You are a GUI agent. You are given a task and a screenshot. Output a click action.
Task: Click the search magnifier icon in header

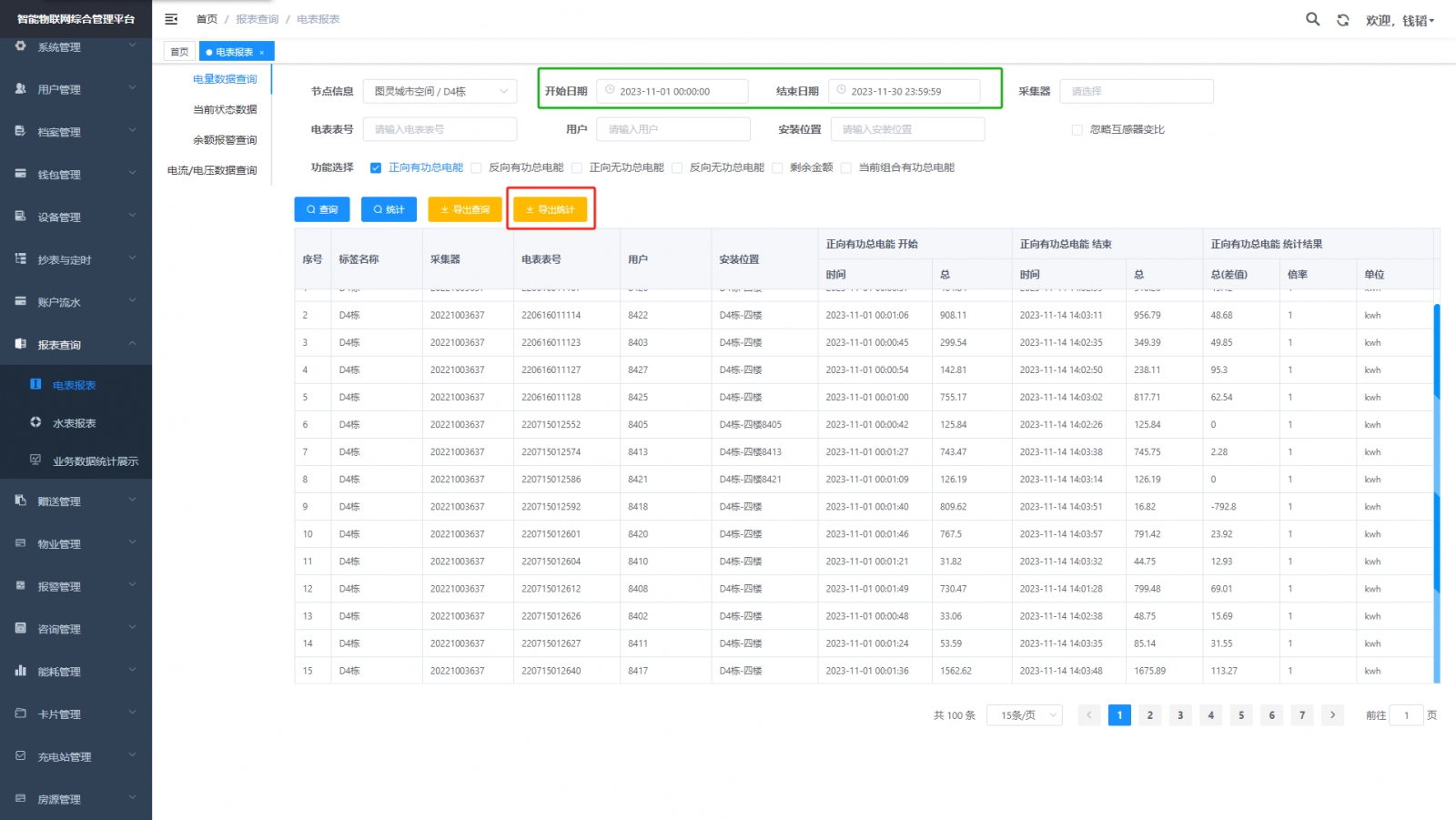(1312, 19)
